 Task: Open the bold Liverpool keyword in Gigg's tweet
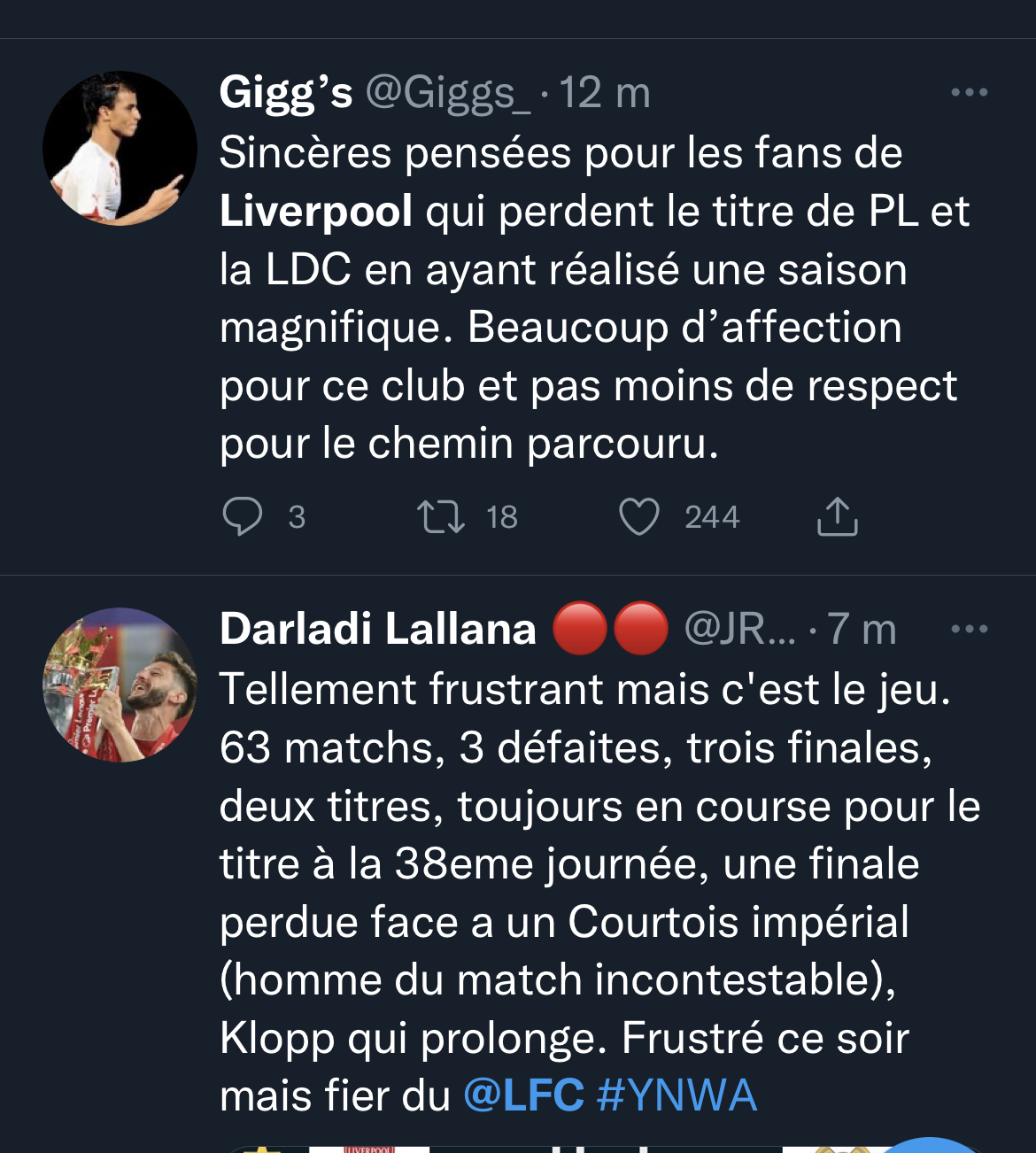[316, 212]
